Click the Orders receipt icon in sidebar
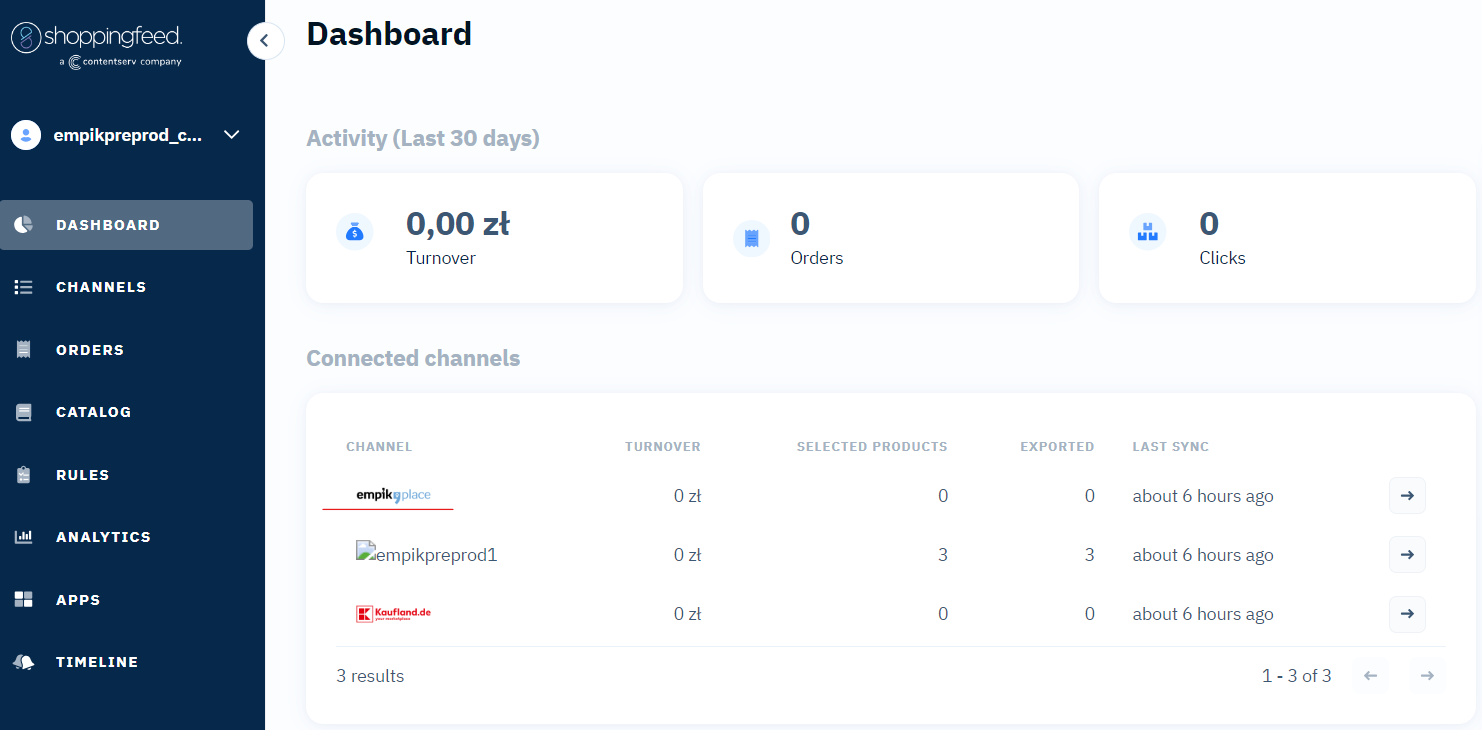This screenshot has width=1482, height=730. pos(24,350)
